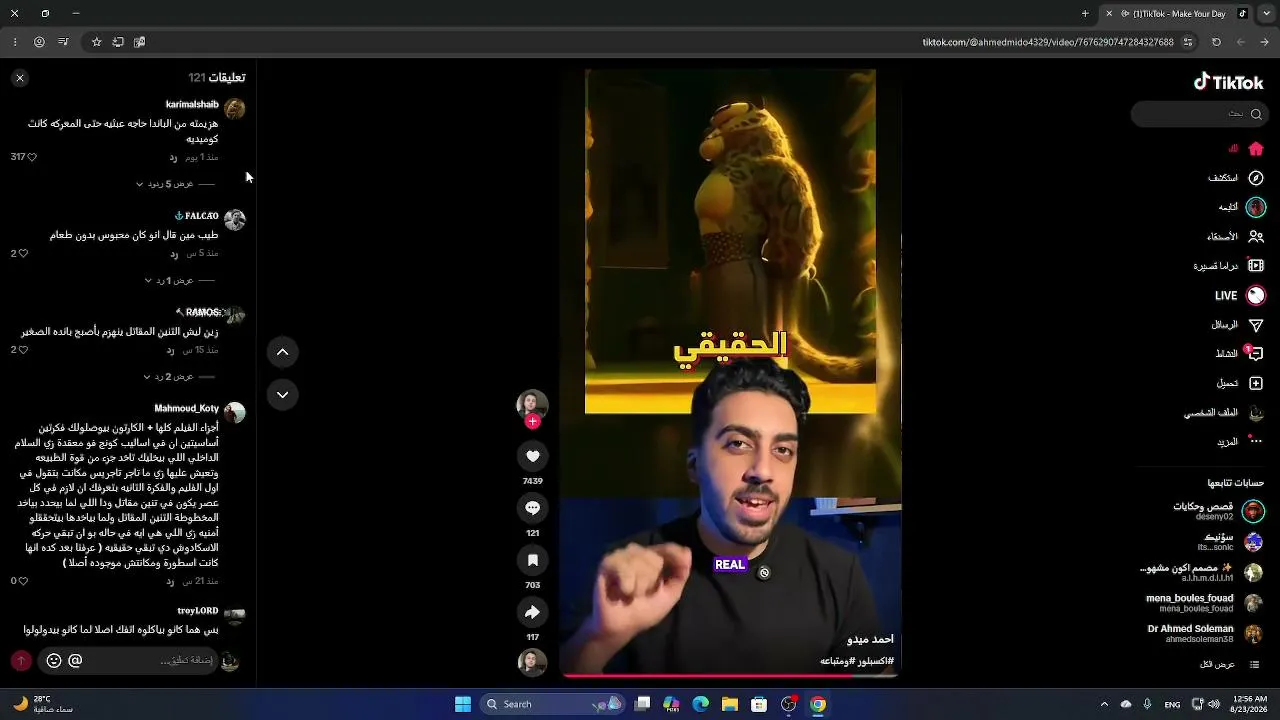Open the Windows Start menu

point(463,704)
